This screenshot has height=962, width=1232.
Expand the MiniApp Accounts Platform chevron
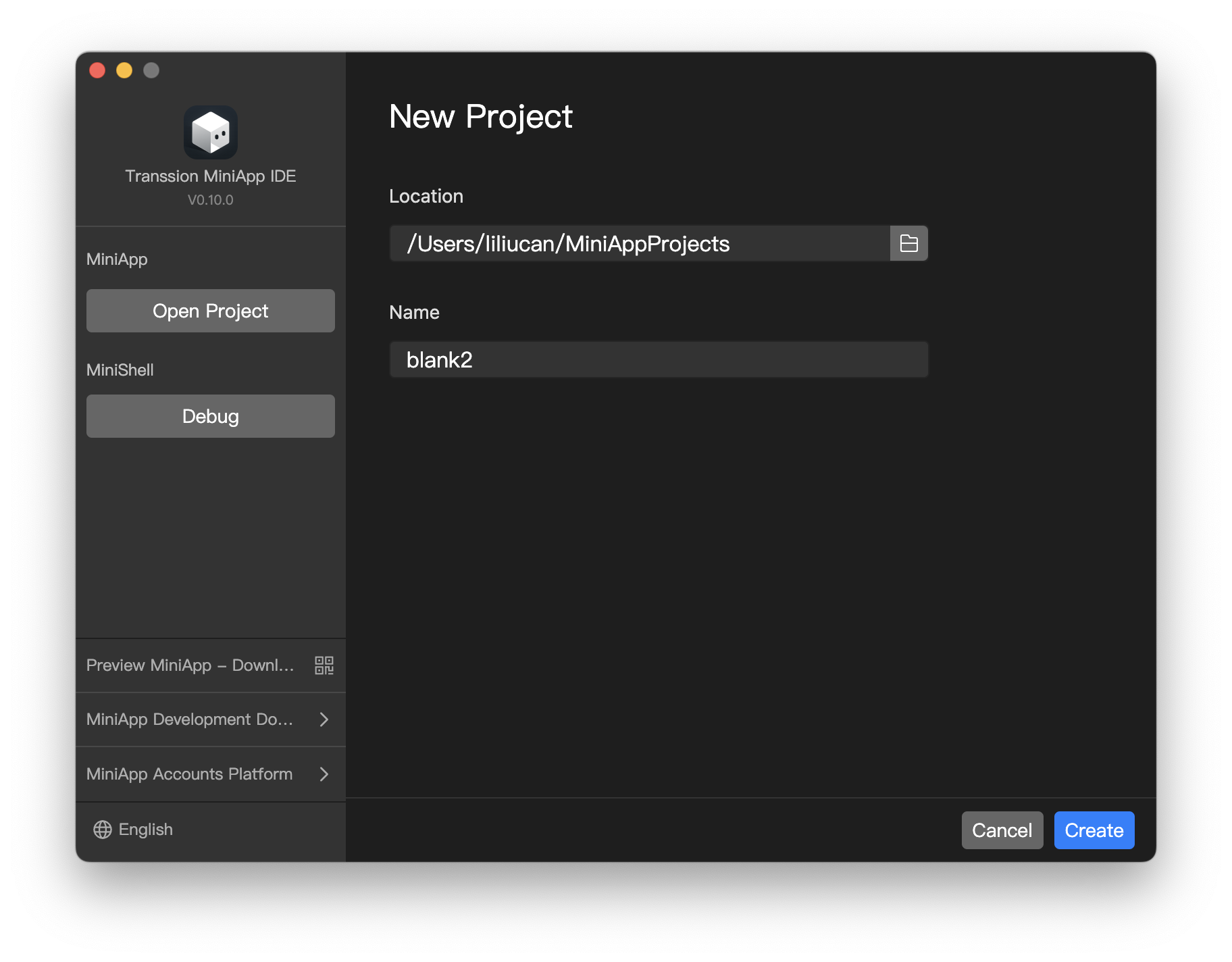pyautogui.click(x=324, y=774)
